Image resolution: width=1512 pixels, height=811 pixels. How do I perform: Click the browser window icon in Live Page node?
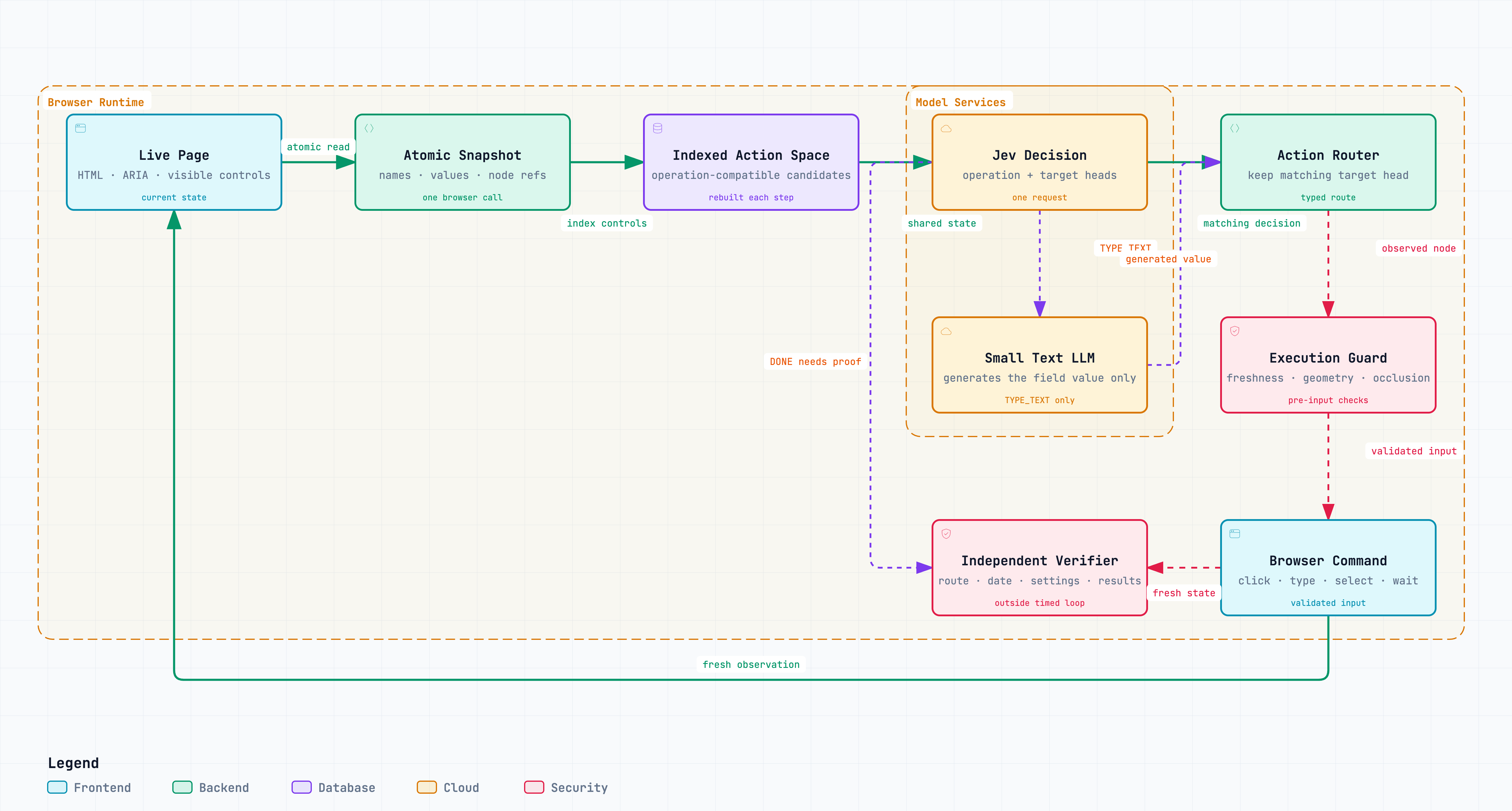[80, 128]
